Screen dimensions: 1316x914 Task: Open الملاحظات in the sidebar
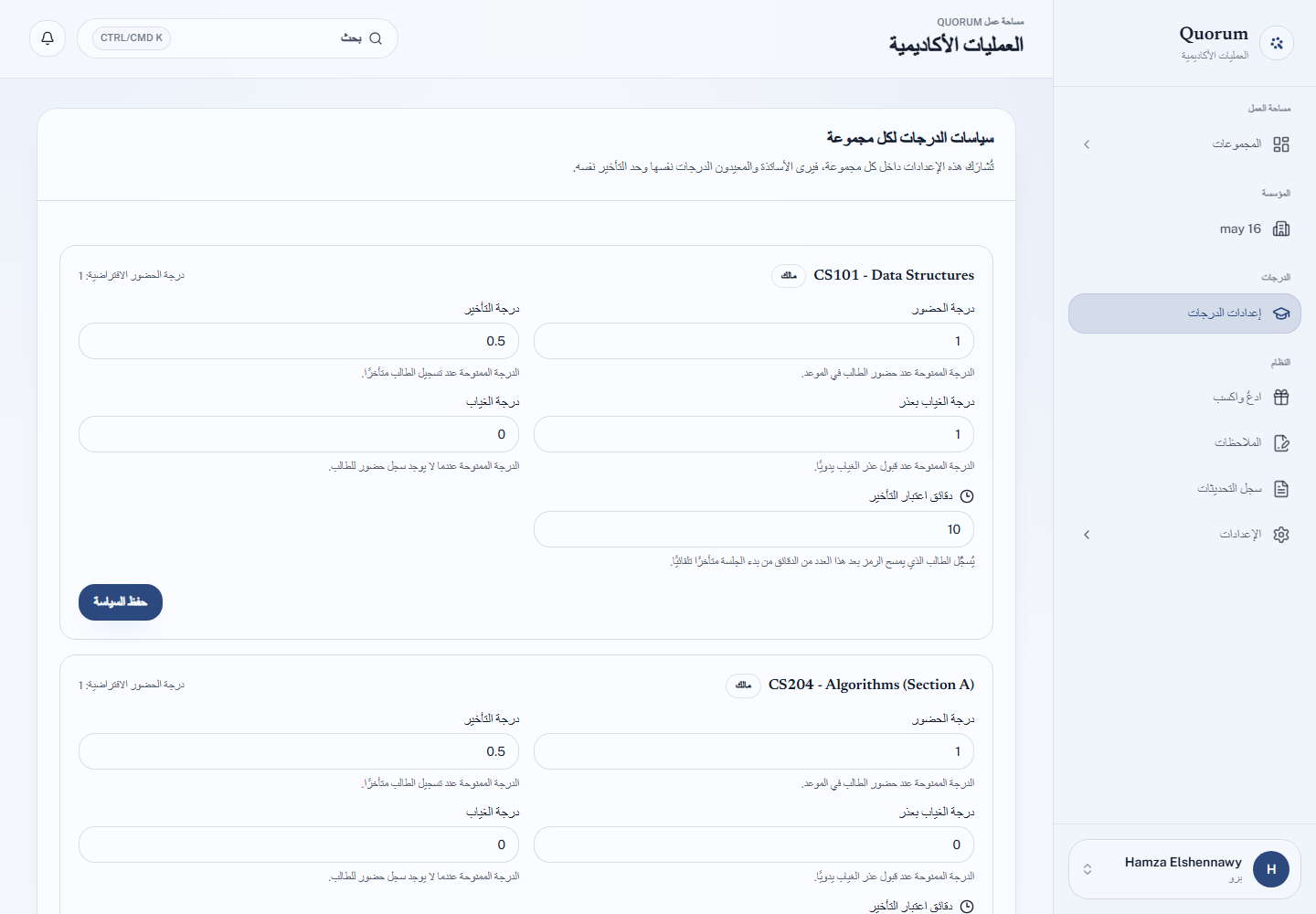(1184, 443)
